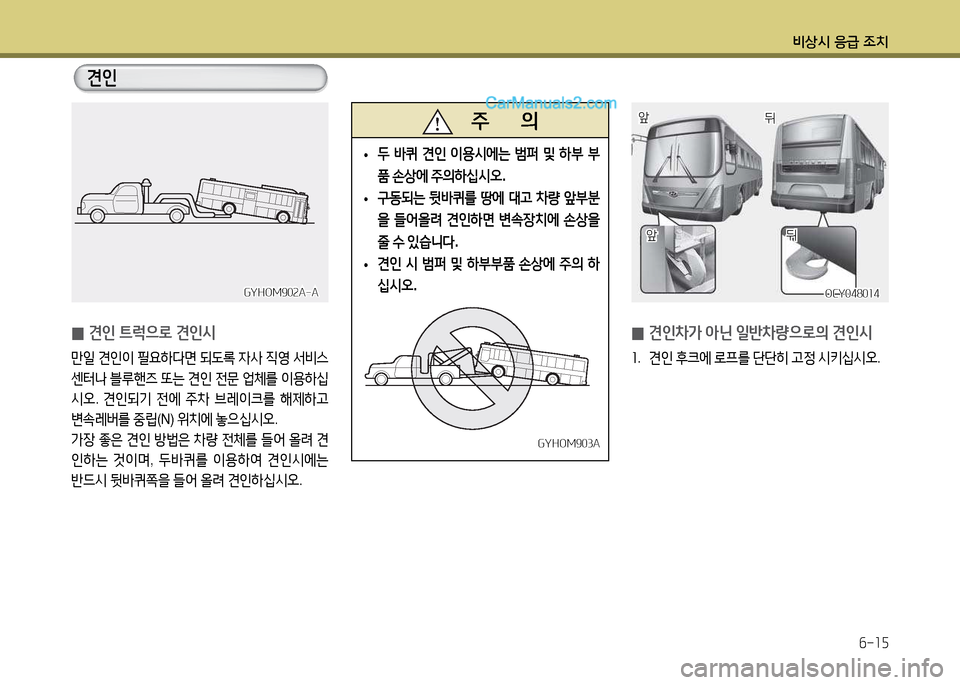Click the 앞 label badge on the front hook inset
This screenshot has width=960, height=685.
(x=650, y=234)
